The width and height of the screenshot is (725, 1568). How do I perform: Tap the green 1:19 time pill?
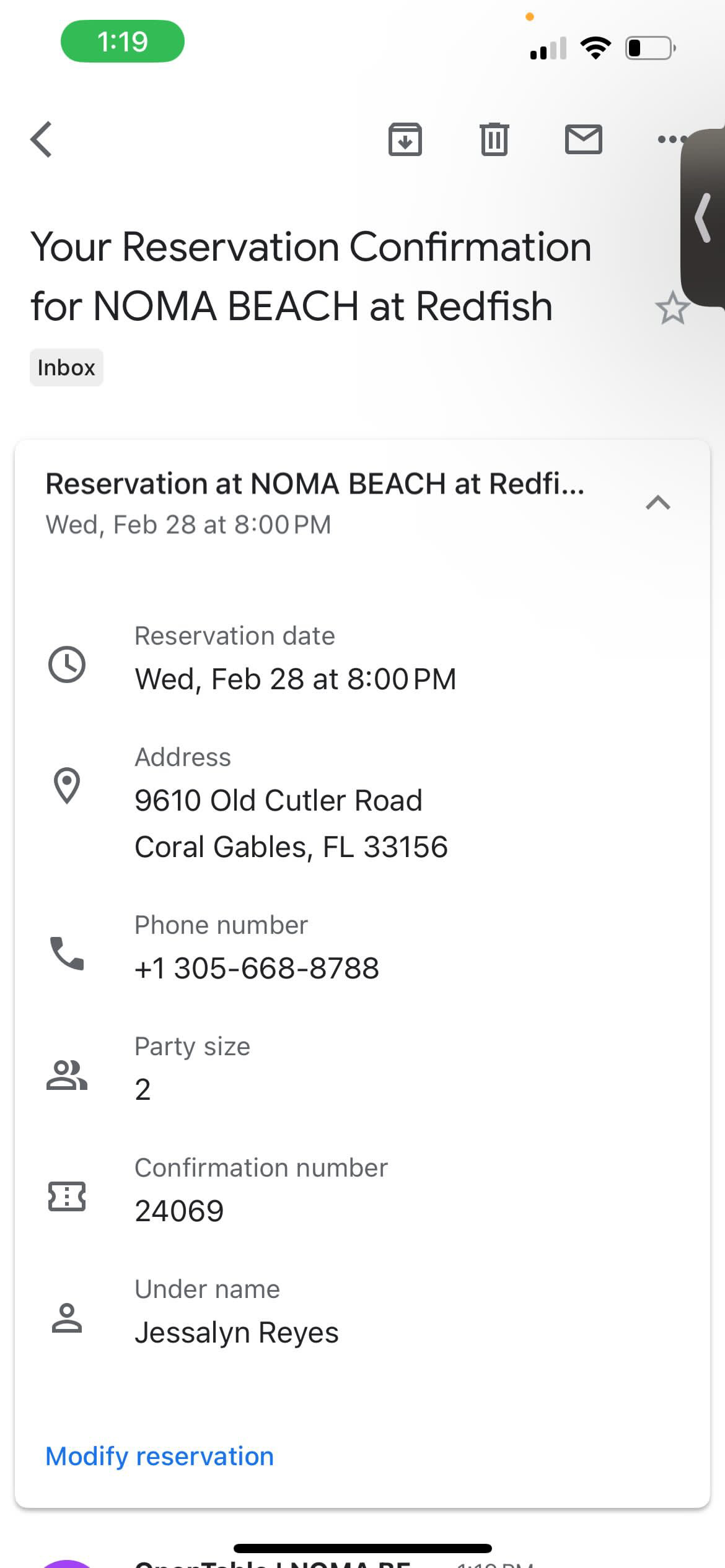pyautogui.click(x=122, y=41)
